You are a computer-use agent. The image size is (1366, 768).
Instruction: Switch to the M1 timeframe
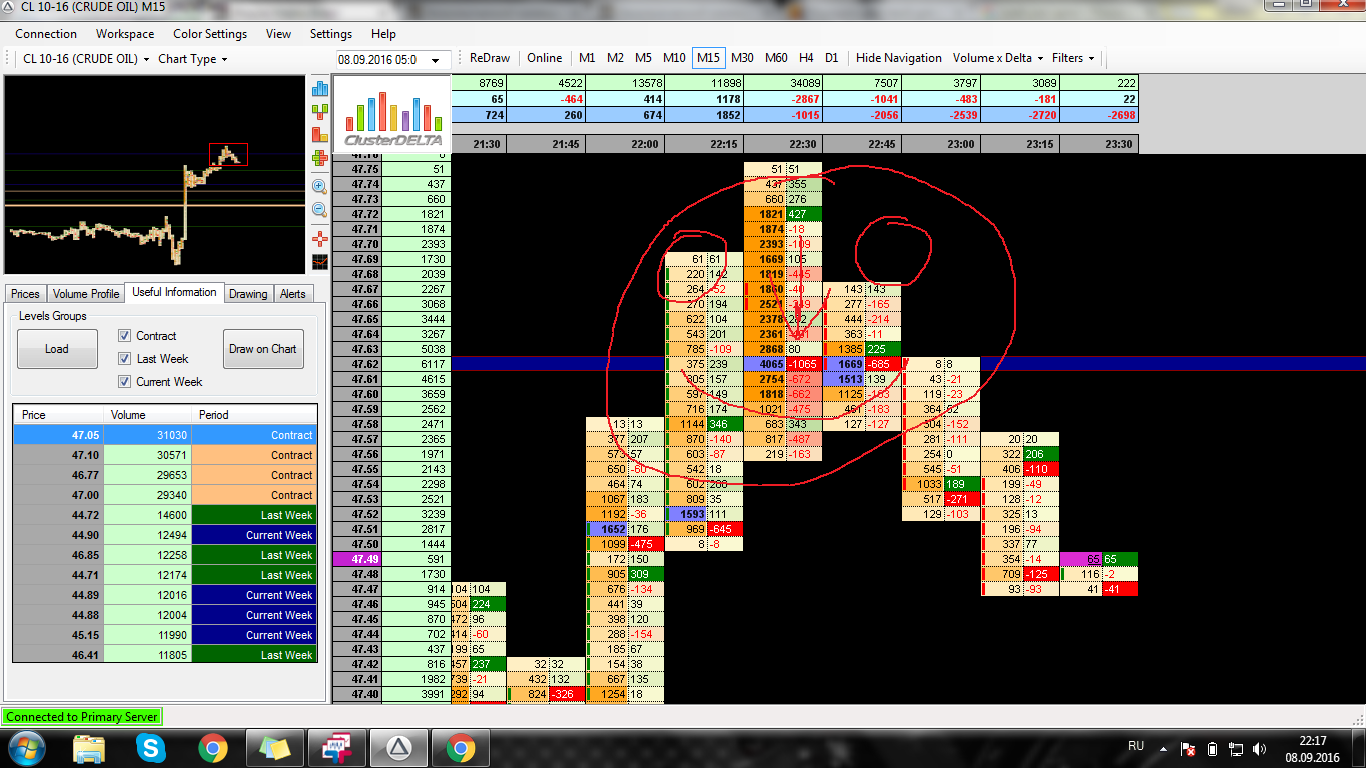(587, 58)
